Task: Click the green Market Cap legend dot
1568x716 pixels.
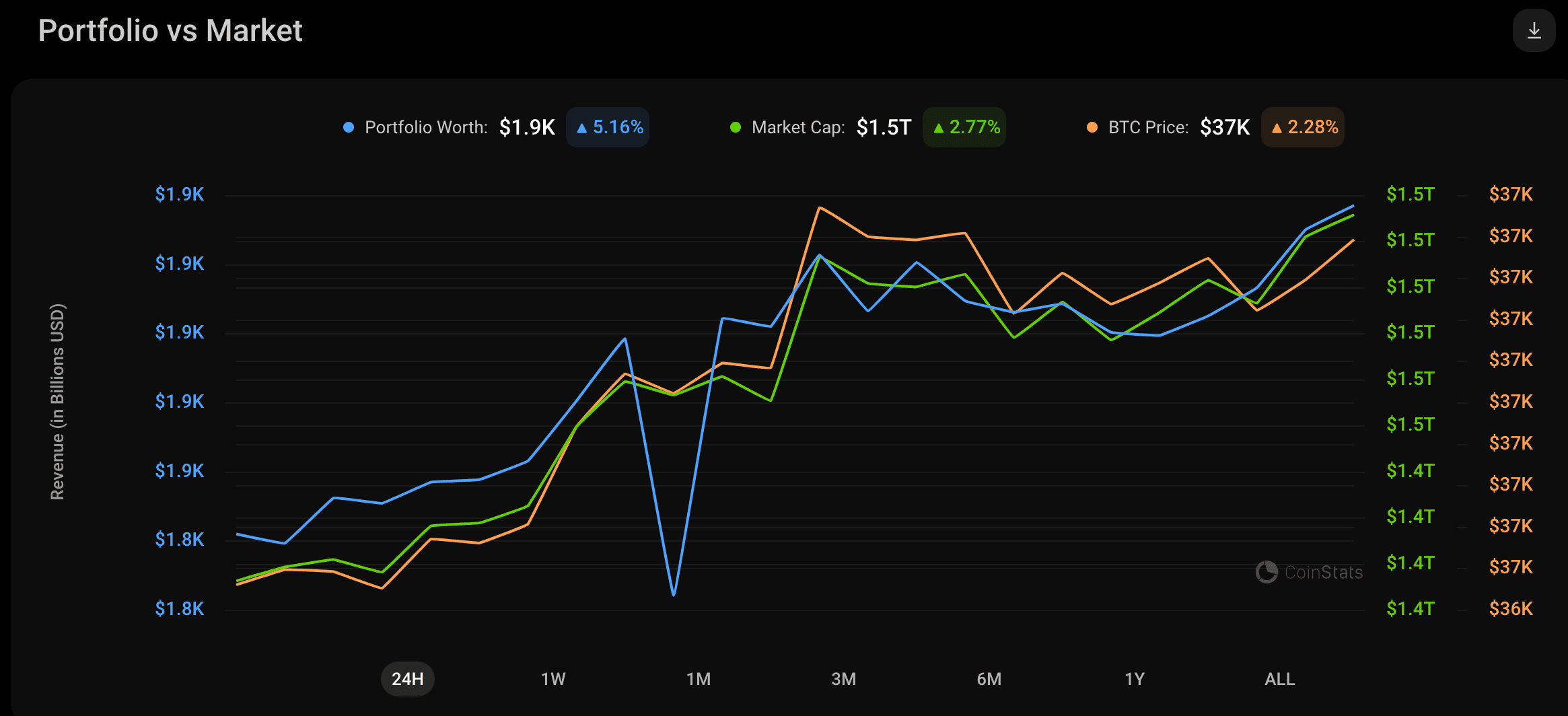Action: tap(736, 127)
